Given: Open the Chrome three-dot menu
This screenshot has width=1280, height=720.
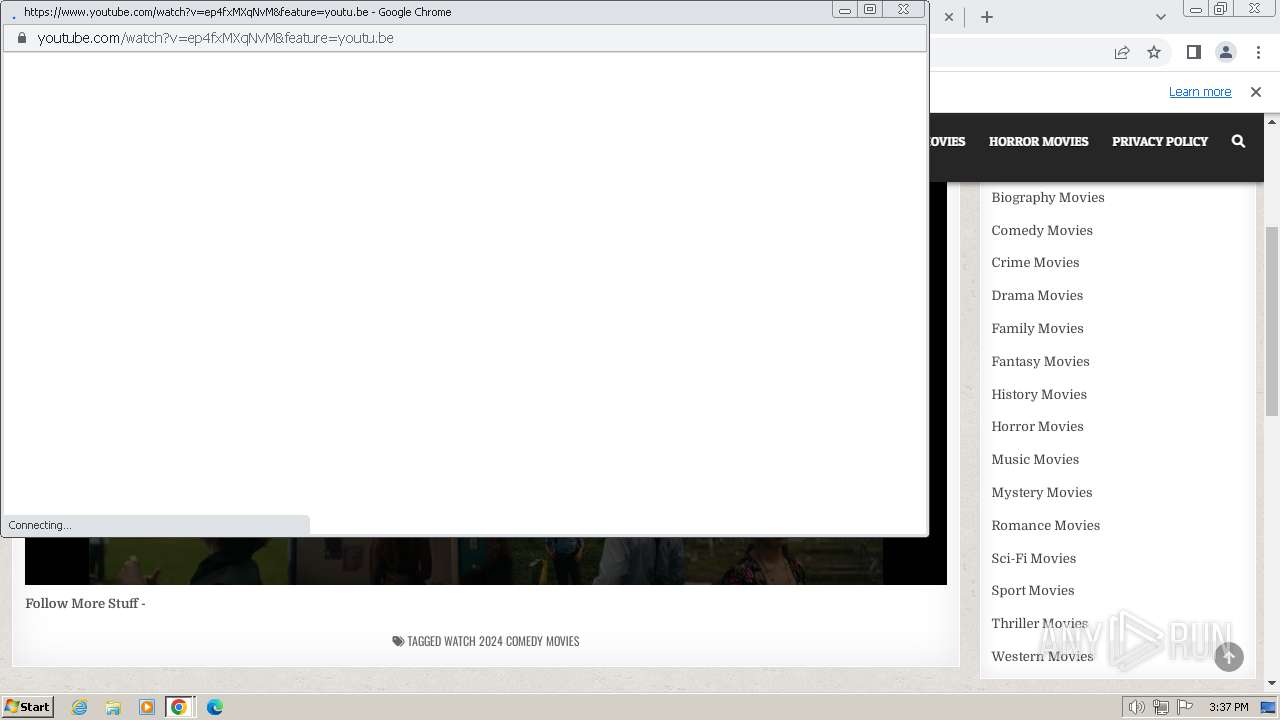Looking at the screenshot, I should tap(1258, 52).
